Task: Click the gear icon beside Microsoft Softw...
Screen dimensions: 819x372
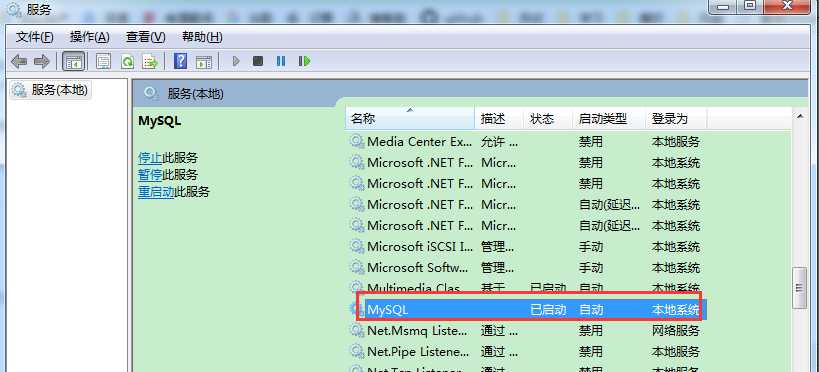Action: point(357,268)
